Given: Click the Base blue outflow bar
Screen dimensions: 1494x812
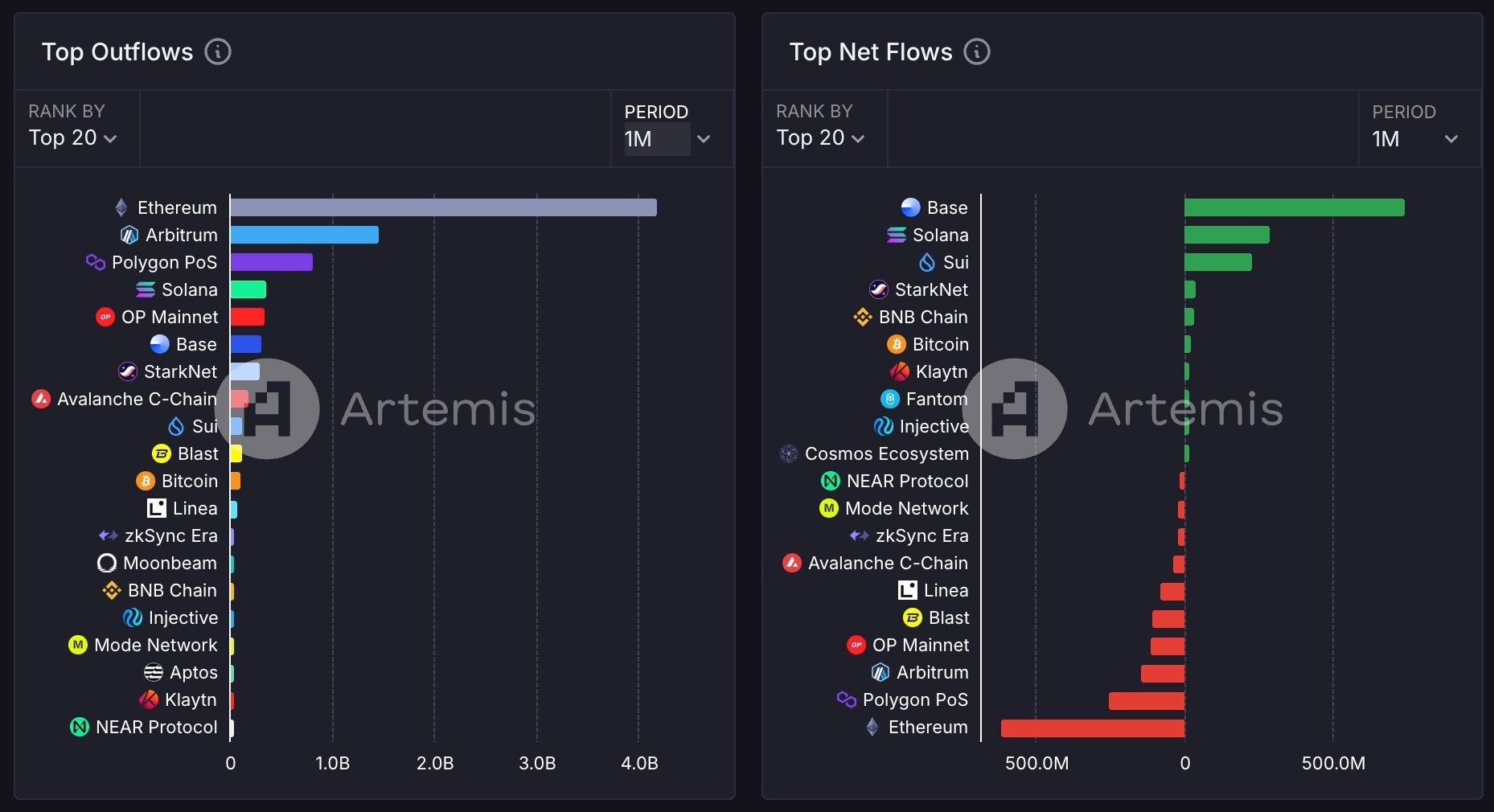Looking at the screenshot, I should click(245, 344).
